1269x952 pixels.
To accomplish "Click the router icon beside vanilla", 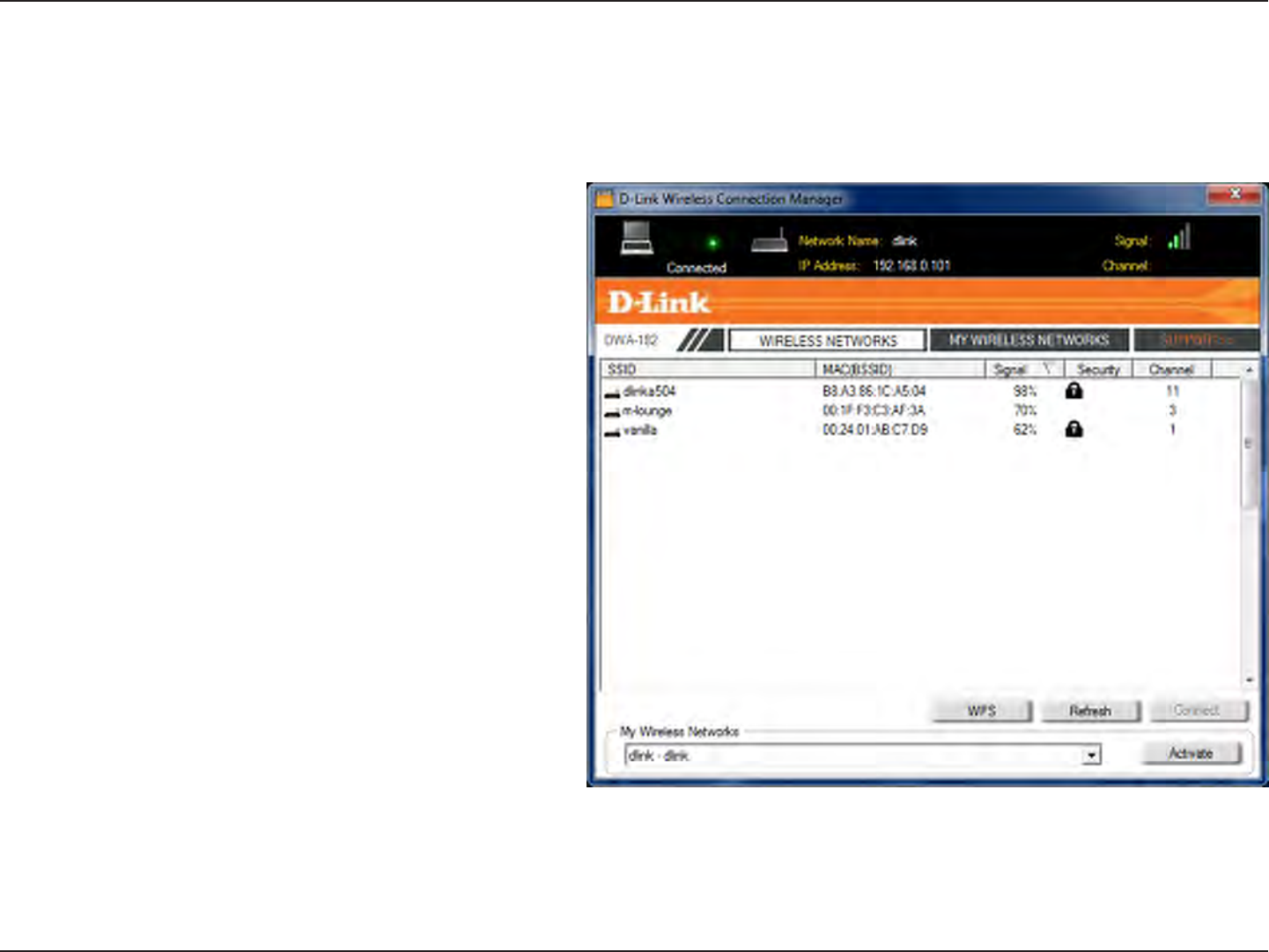I will tap(612, 431).
